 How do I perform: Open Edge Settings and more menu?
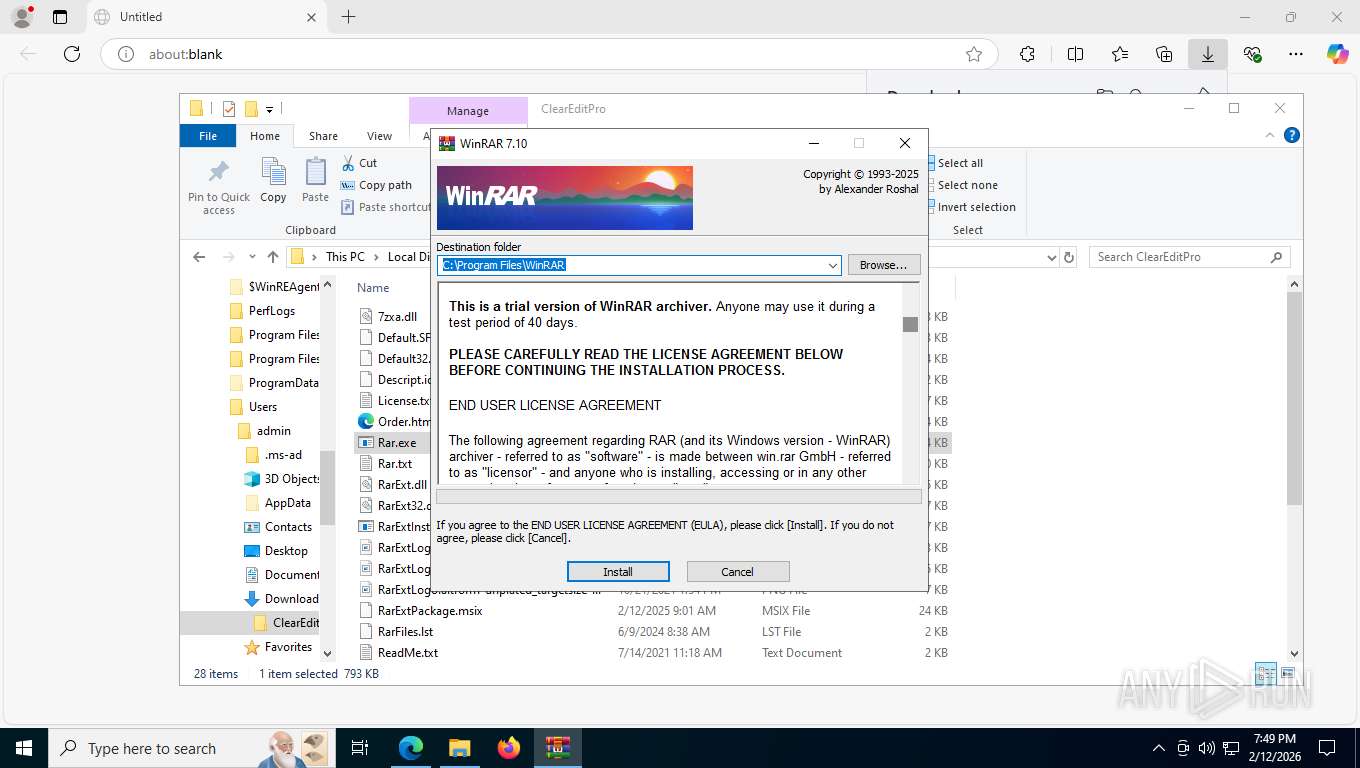click(1296, 54)
